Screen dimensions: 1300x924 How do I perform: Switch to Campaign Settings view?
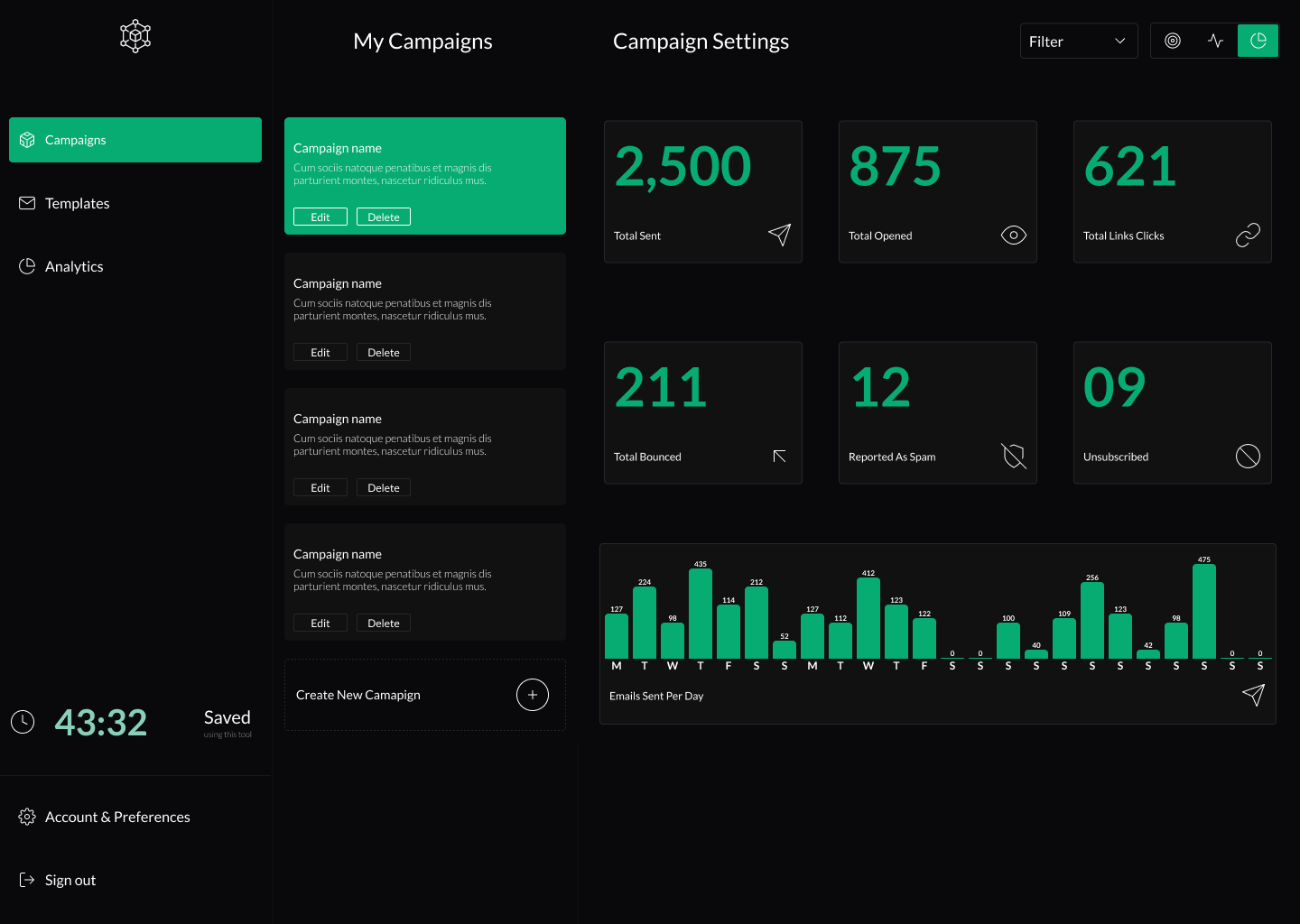coord(701,41)
